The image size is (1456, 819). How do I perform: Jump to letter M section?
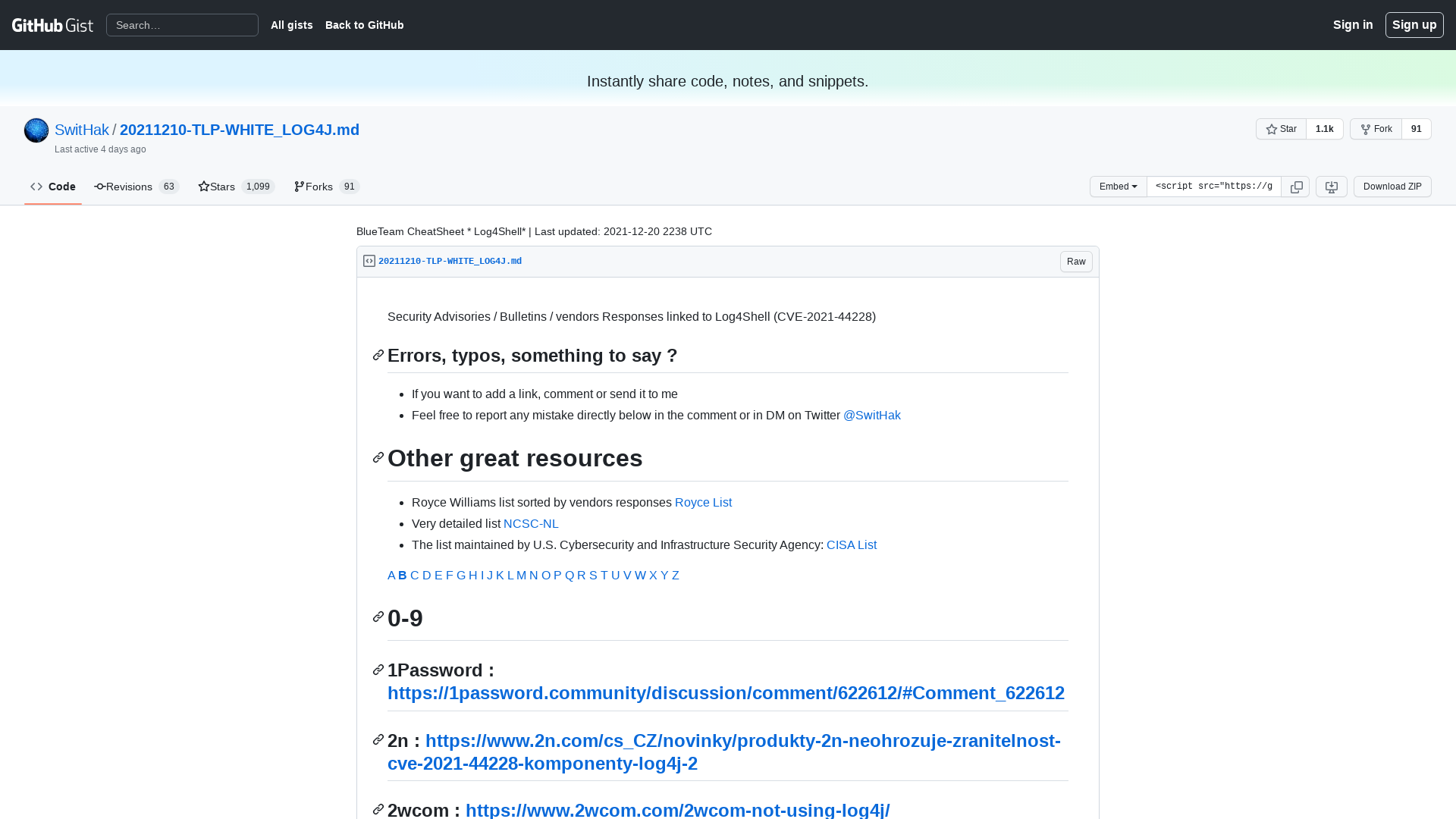(x=521, y=576)
